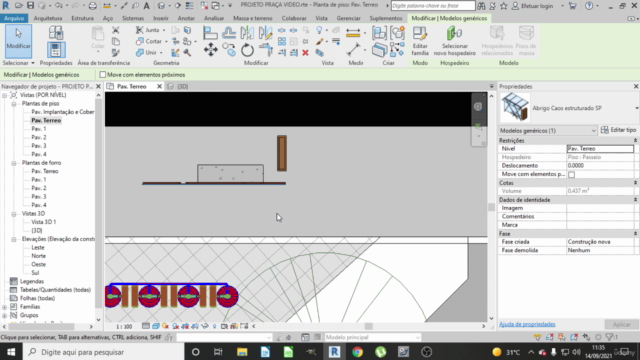Open the type selector dropdown for Abrigo Caos
Image resolution: width=640 pixels, height=360 pixels.
(636, 108)
